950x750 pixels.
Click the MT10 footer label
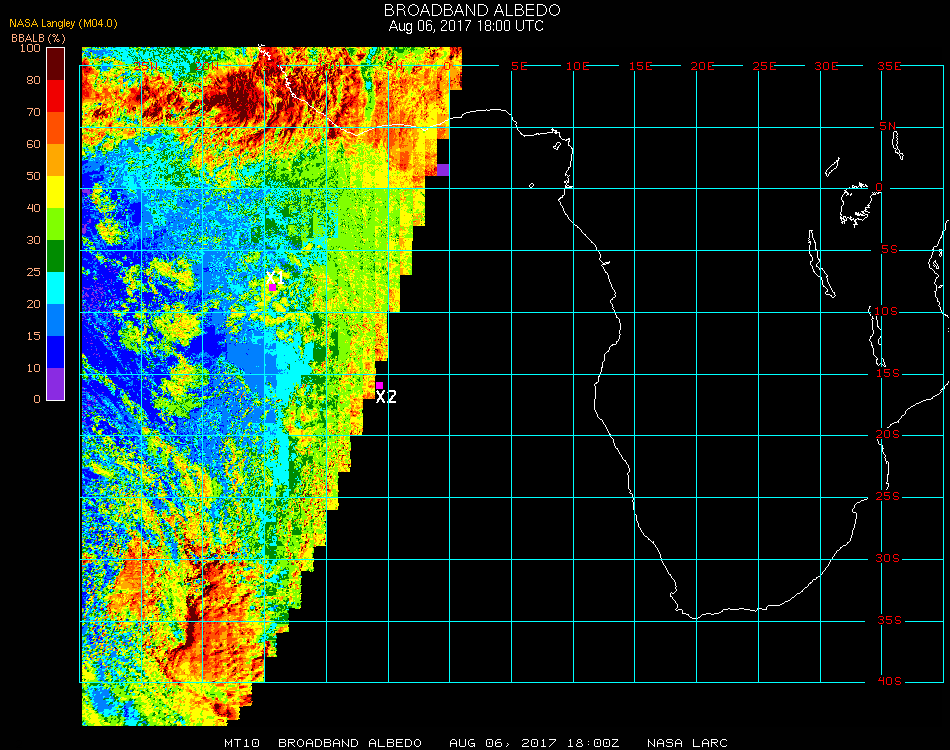click(x=240, y=743)
